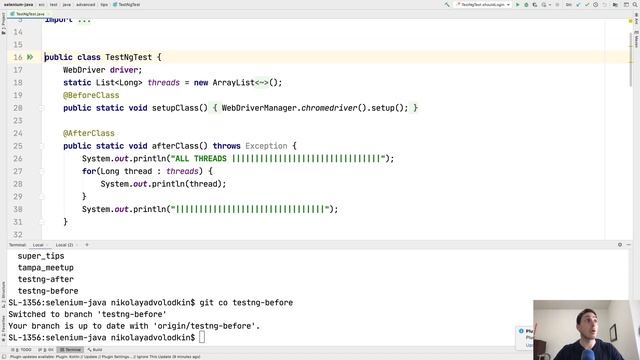Click the @BeforeClass annotation
The width and height of the screenshot is (640, 360).
pos(91,95)
